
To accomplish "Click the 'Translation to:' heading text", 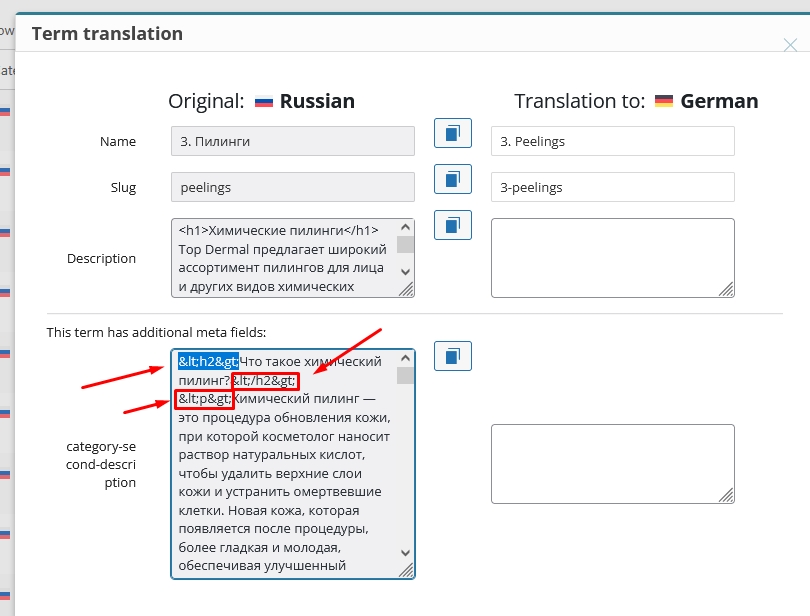I will pos(580,101).
